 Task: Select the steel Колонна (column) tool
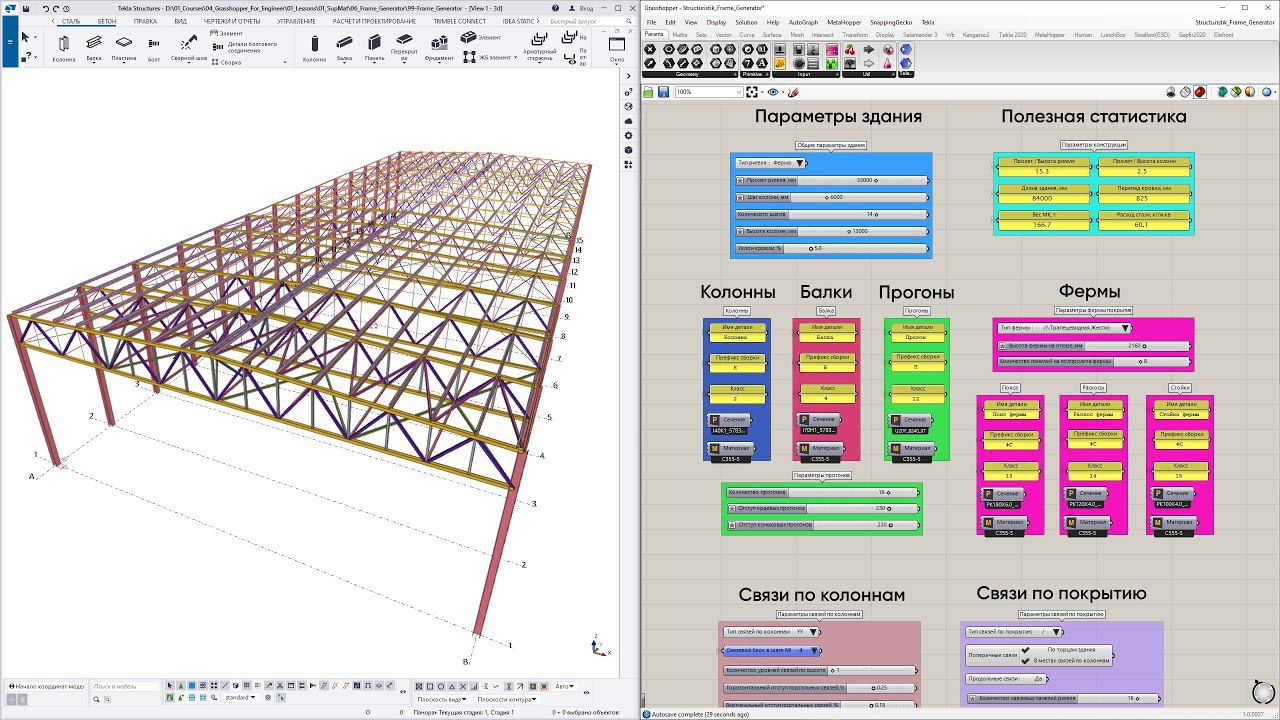click(63, 45)
